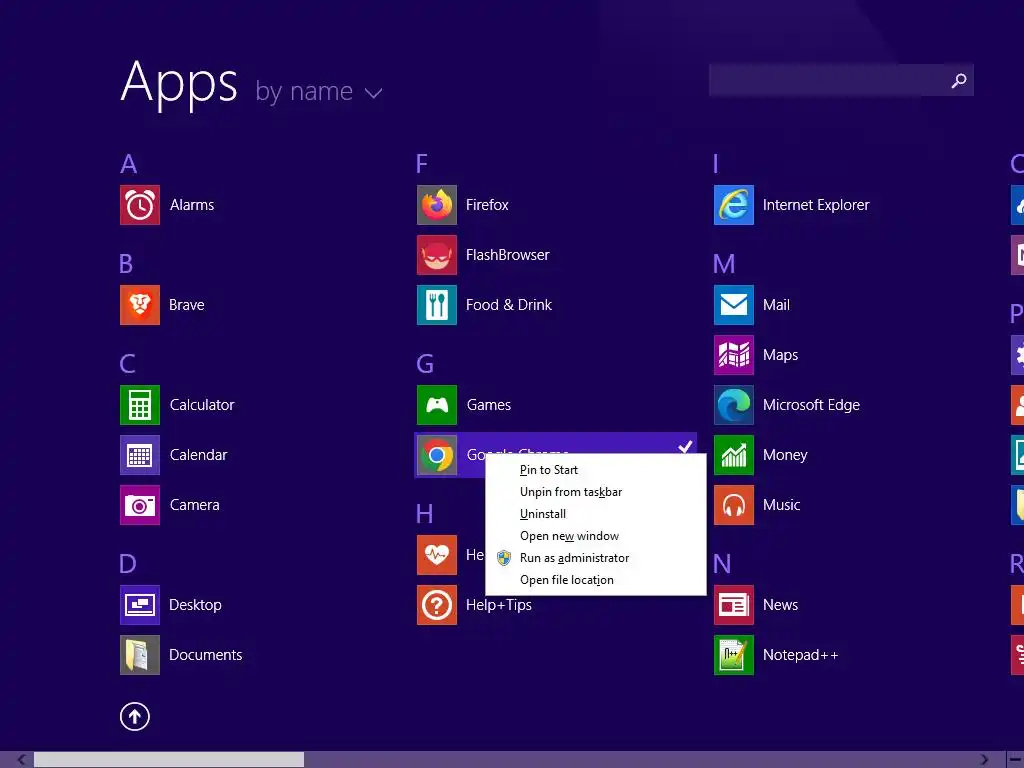Click the scrollbar left arrow
1024x768 pixels.
coord(21,760)
